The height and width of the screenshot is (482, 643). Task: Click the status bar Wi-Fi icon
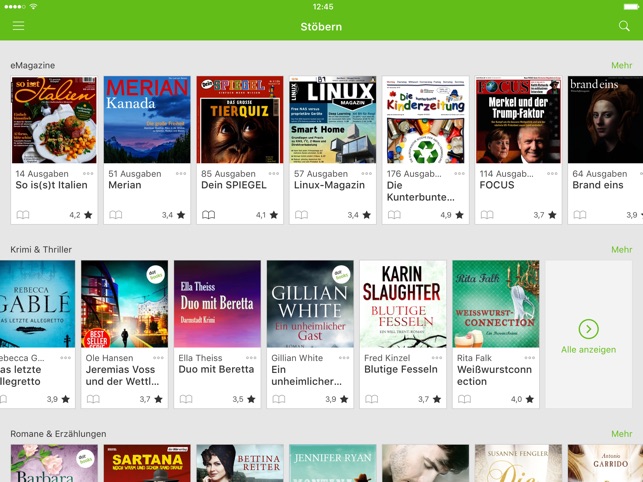click(34, 7)
